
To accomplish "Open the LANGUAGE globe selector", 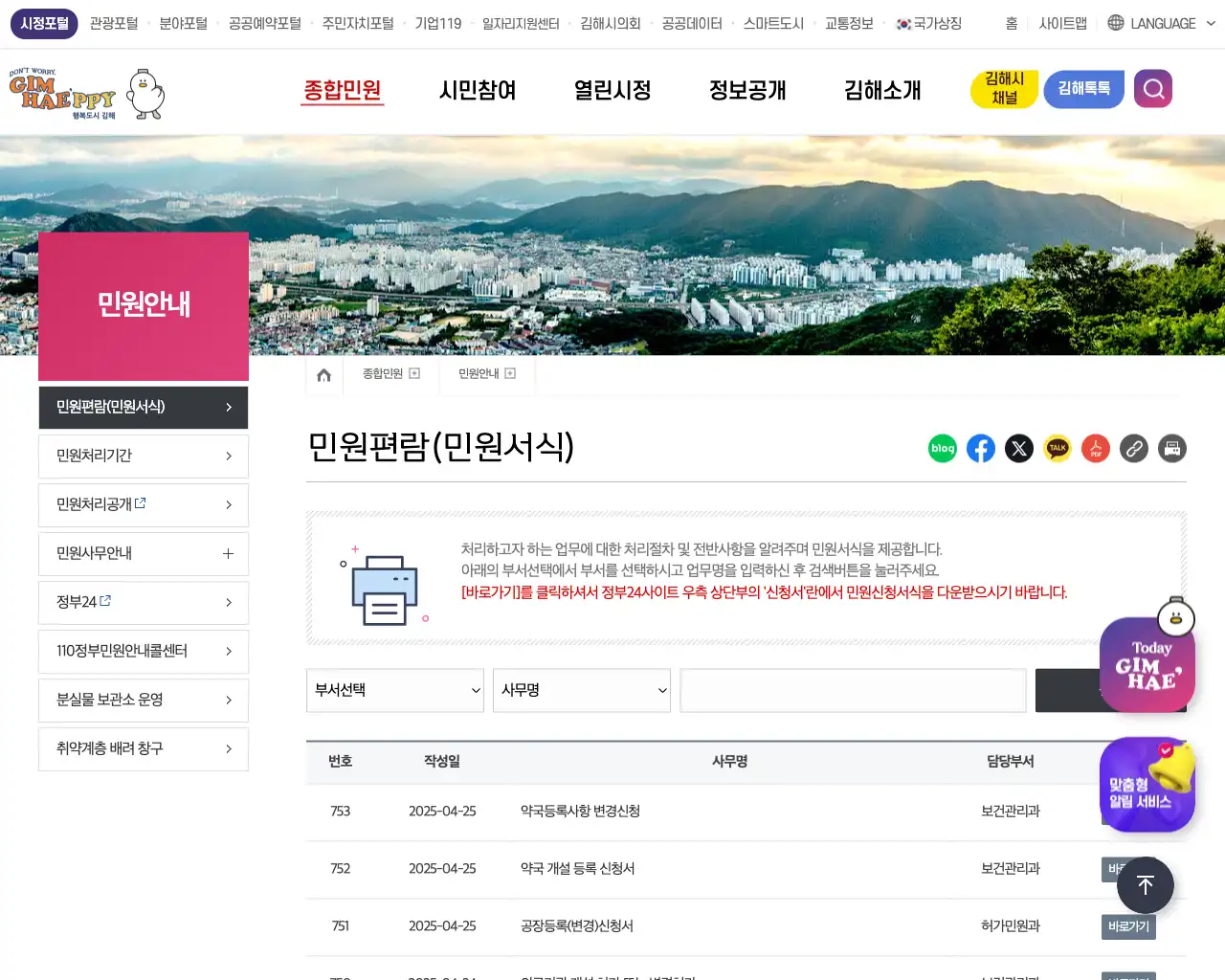I will point(1162,23).
